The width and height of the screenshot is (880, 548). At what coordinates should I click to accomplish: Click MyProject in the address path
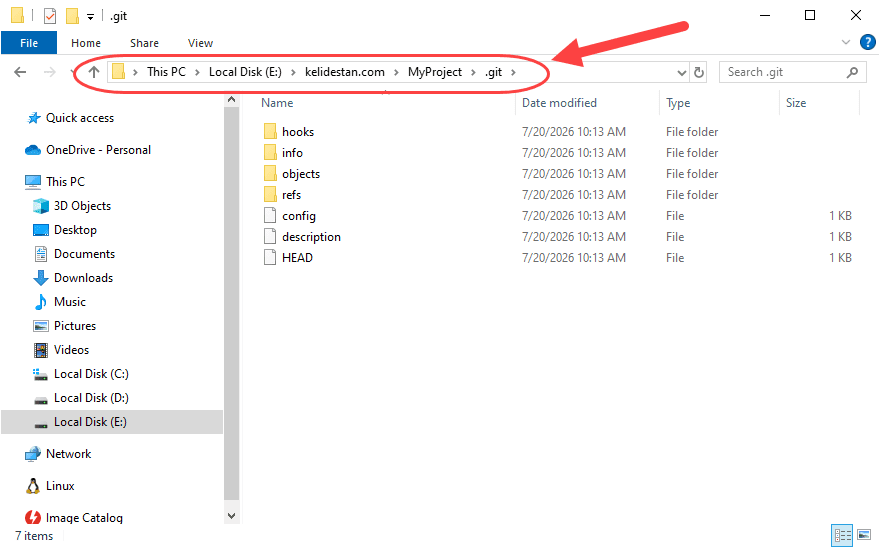point(435,72)
